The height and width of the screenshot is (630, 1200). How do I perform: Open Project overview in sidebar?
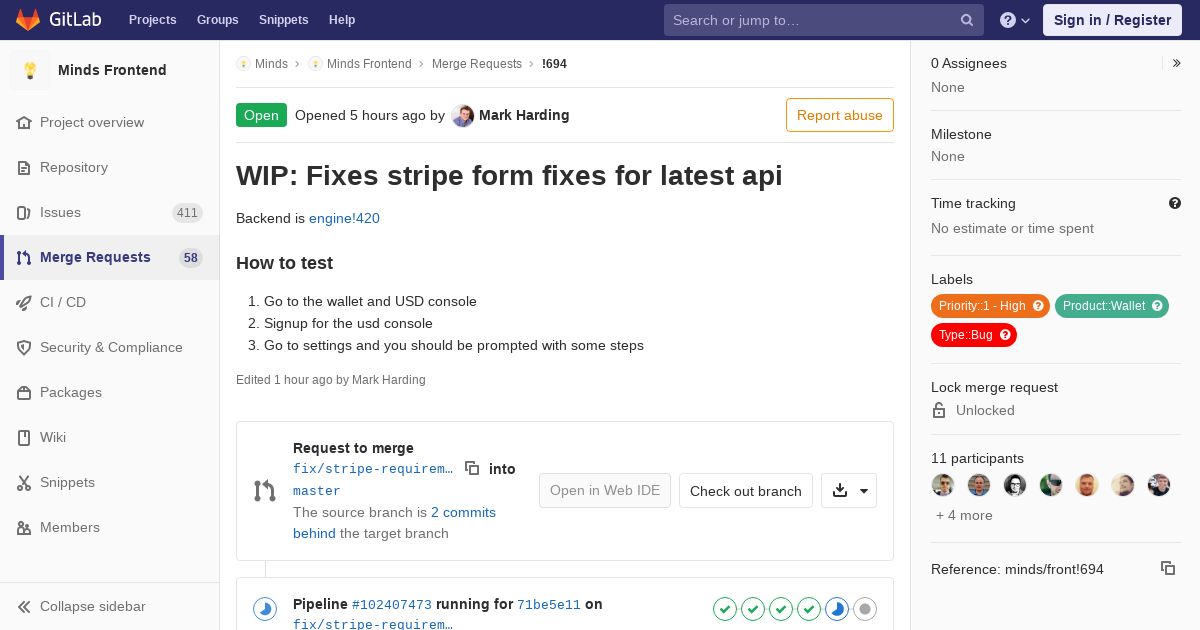pos(109,122)
